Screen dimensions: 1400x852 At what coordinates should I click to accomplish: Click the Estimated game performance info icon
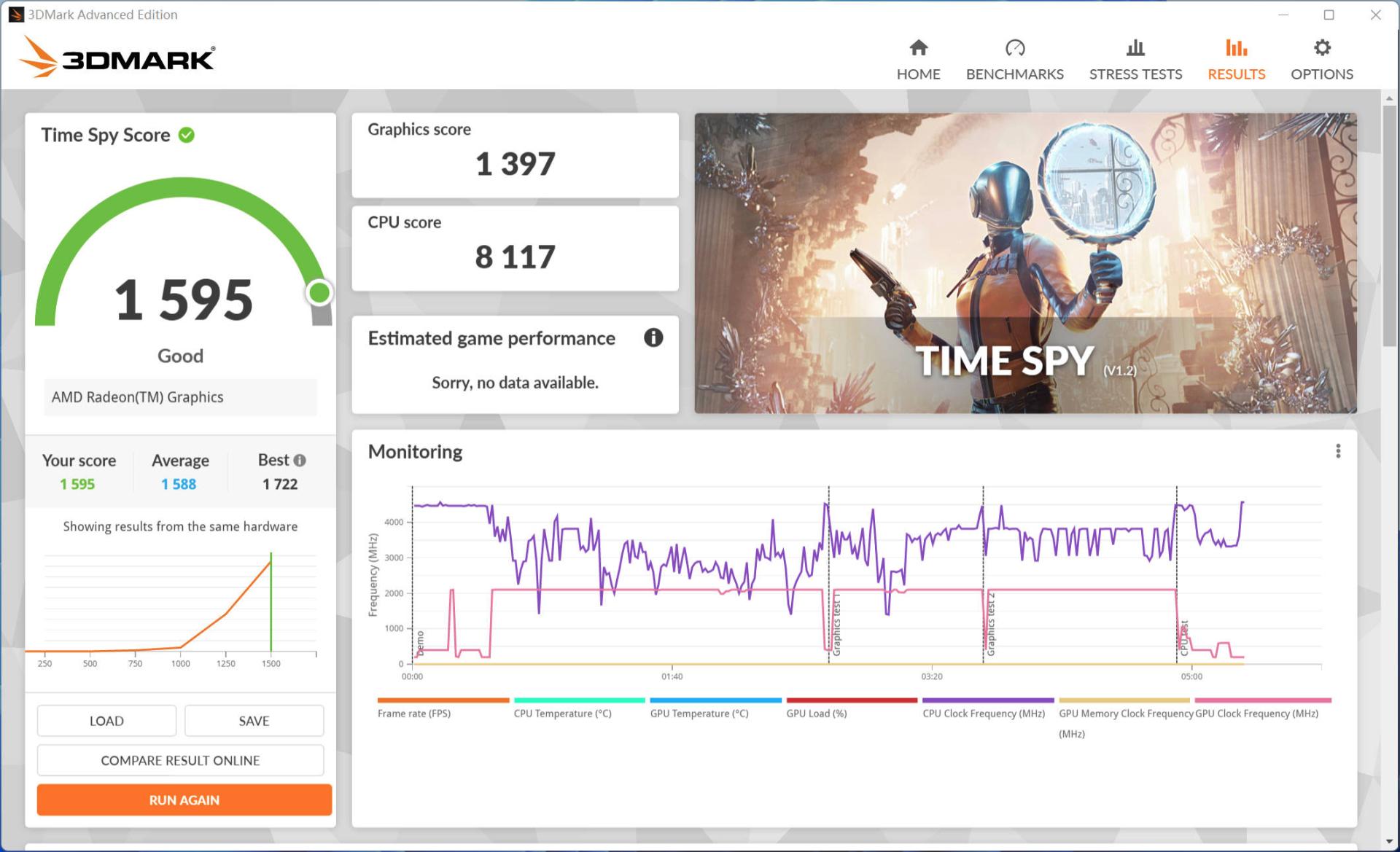[x=653, y=337]
